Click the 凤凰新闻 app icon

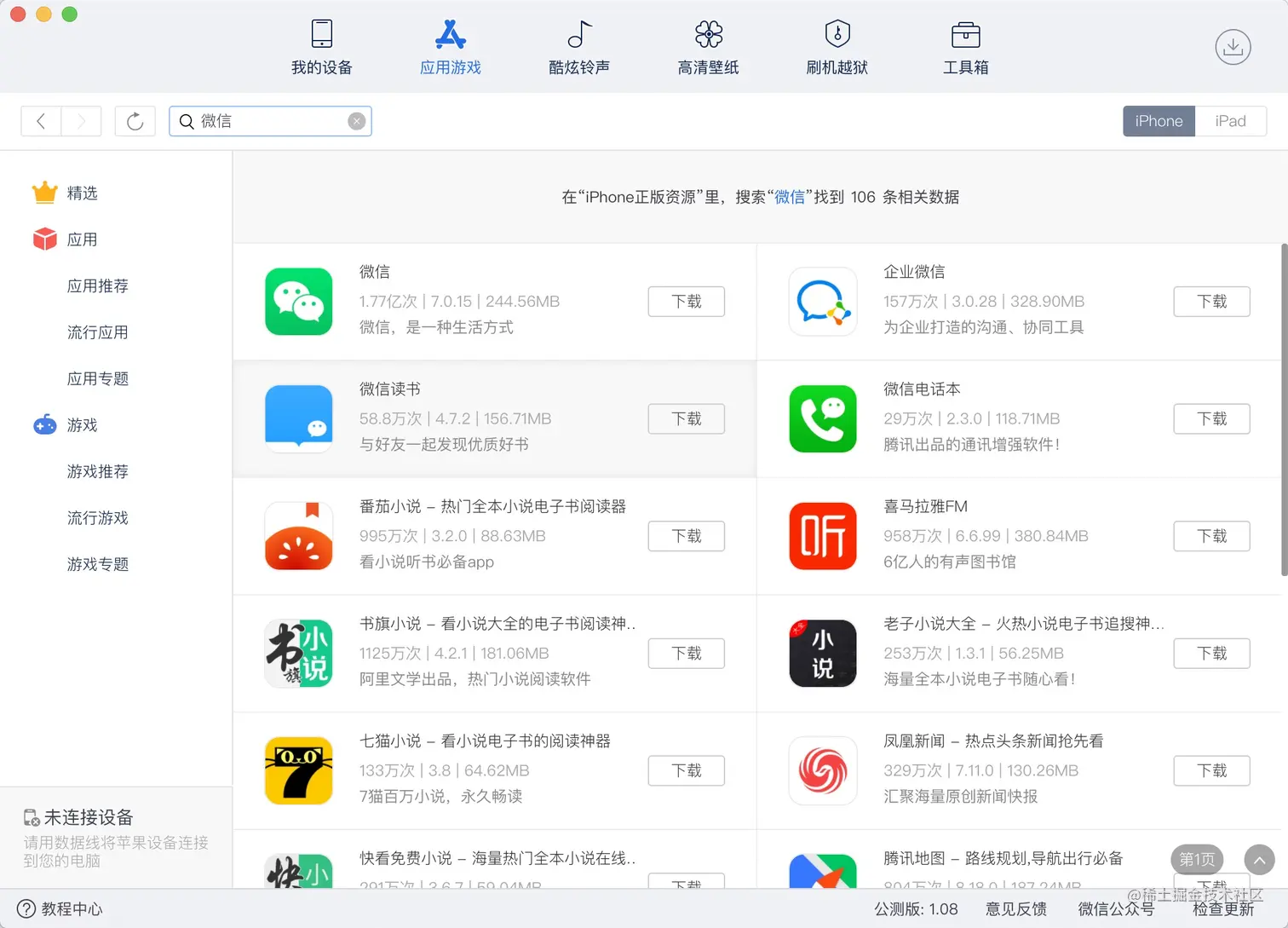pos(822,770)
